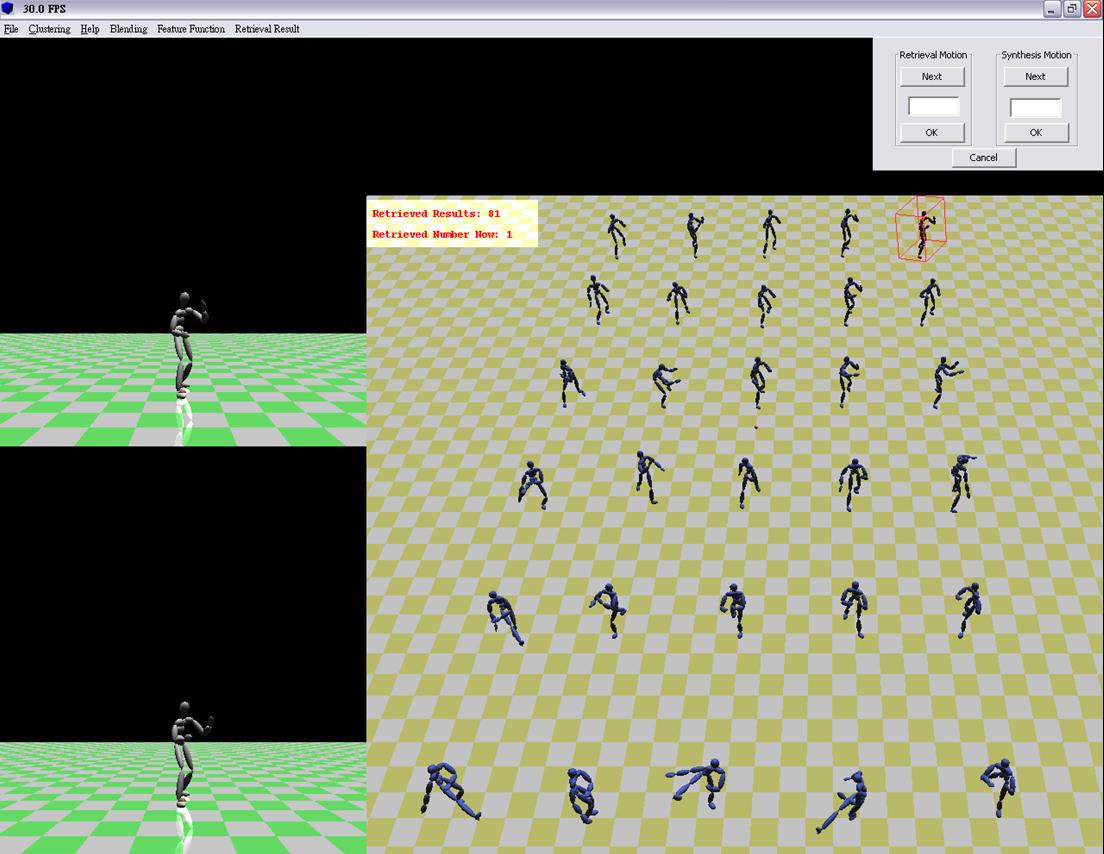
Task: Pick the bottom-left figure in the retrieval grid
Action: [x=447, y=790]
